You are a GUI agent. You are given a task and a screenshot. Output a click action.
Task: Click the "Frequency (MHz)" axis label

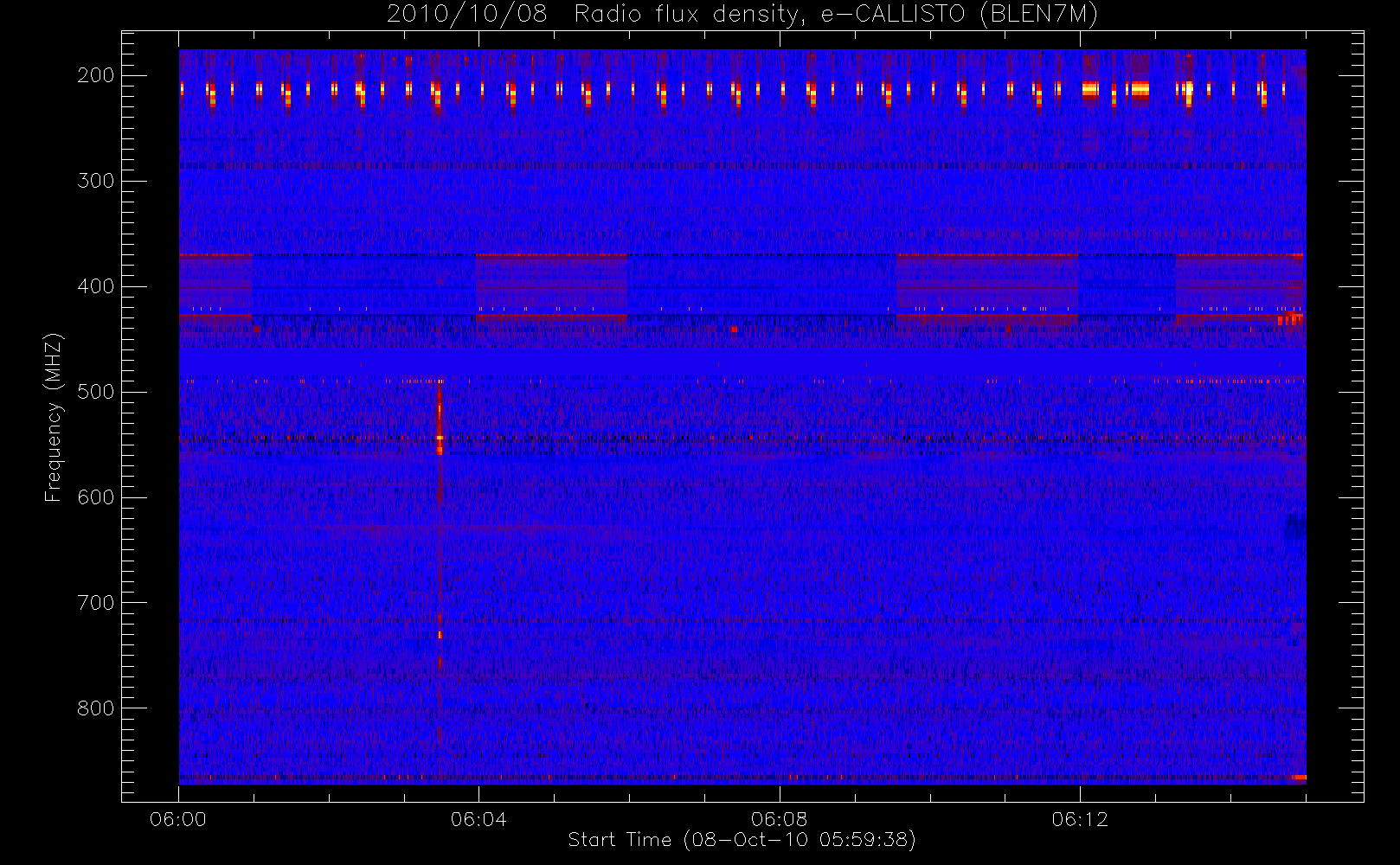point(54,417)
